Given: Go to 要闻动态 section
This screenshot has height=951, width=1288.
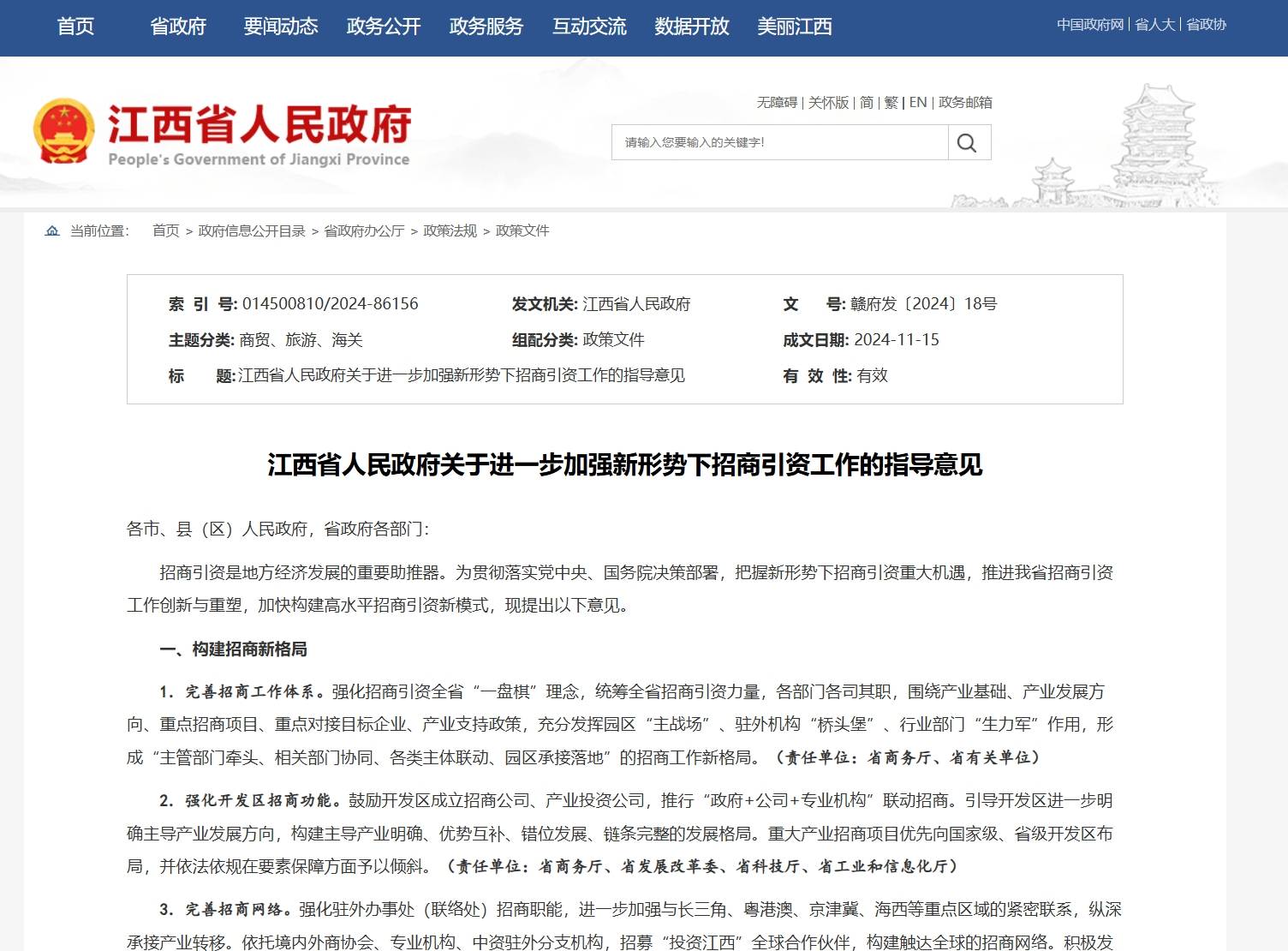Looking at the screenshot, I should pos(280,27).
